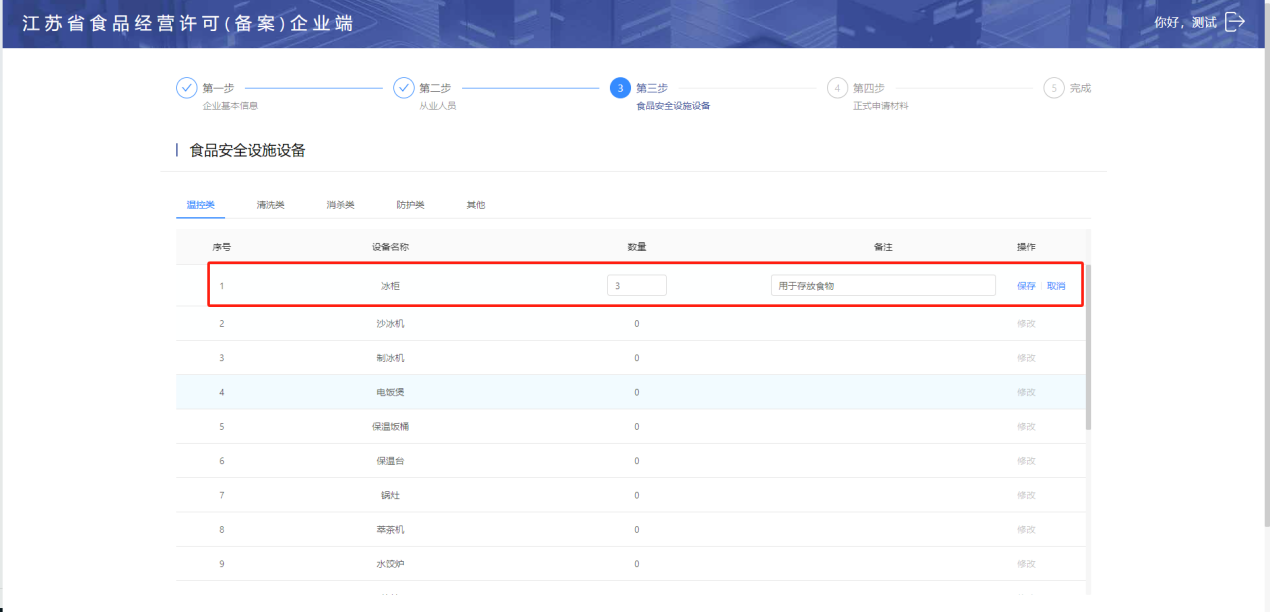This screenshot has height=612, width=1270.
Task: Select the 防护类 tab
Action: 410,205
